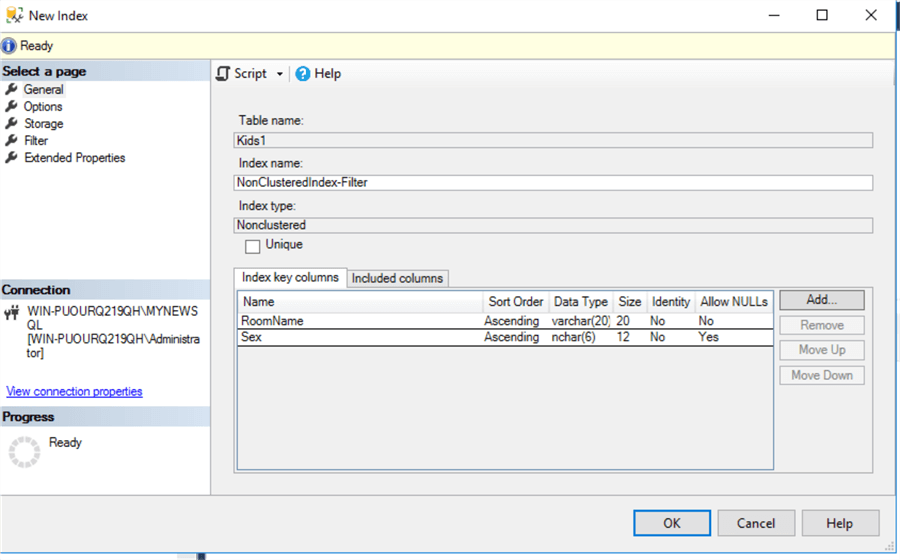Click the Help question mark icon

303,74
